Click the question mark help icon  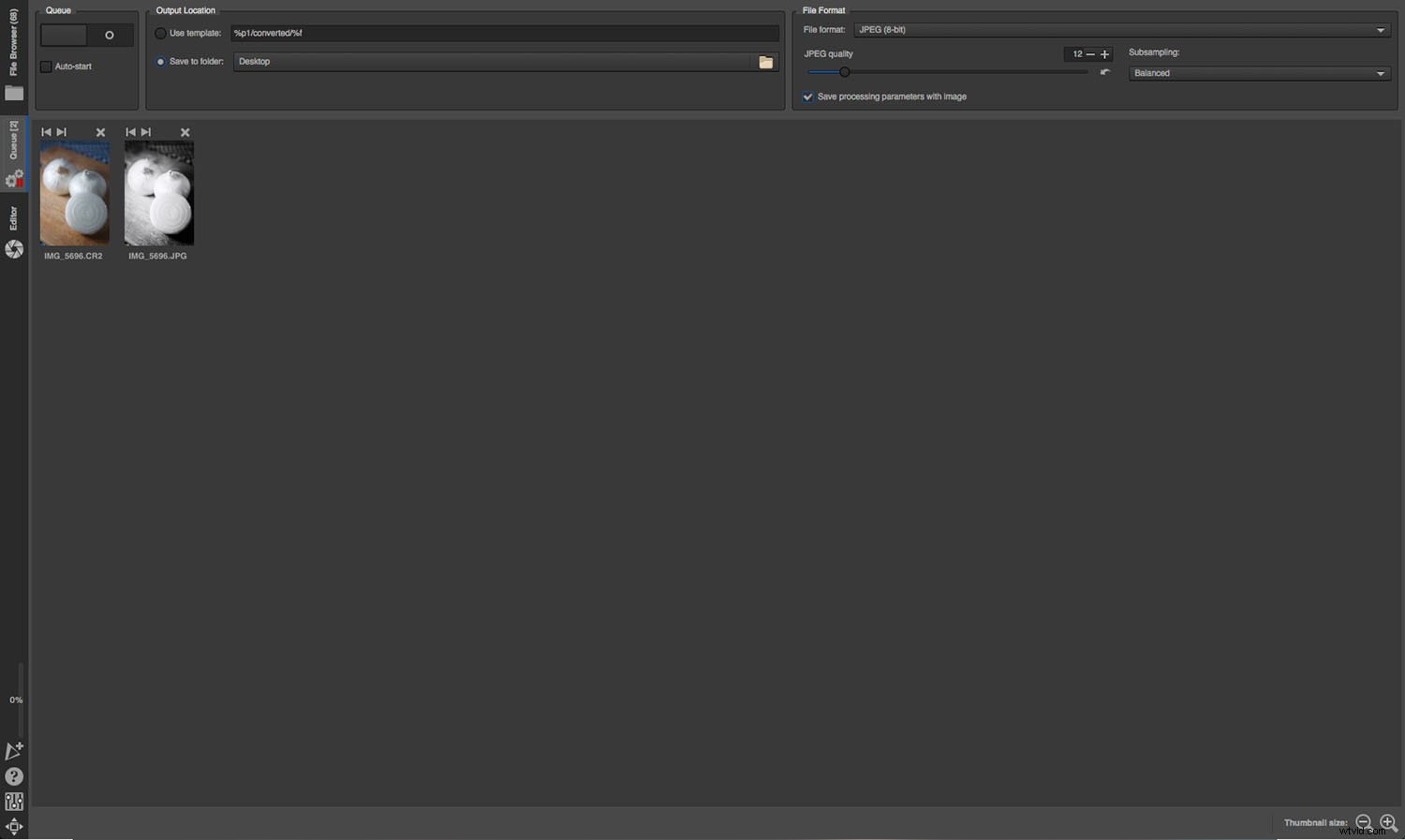[14, 776]
